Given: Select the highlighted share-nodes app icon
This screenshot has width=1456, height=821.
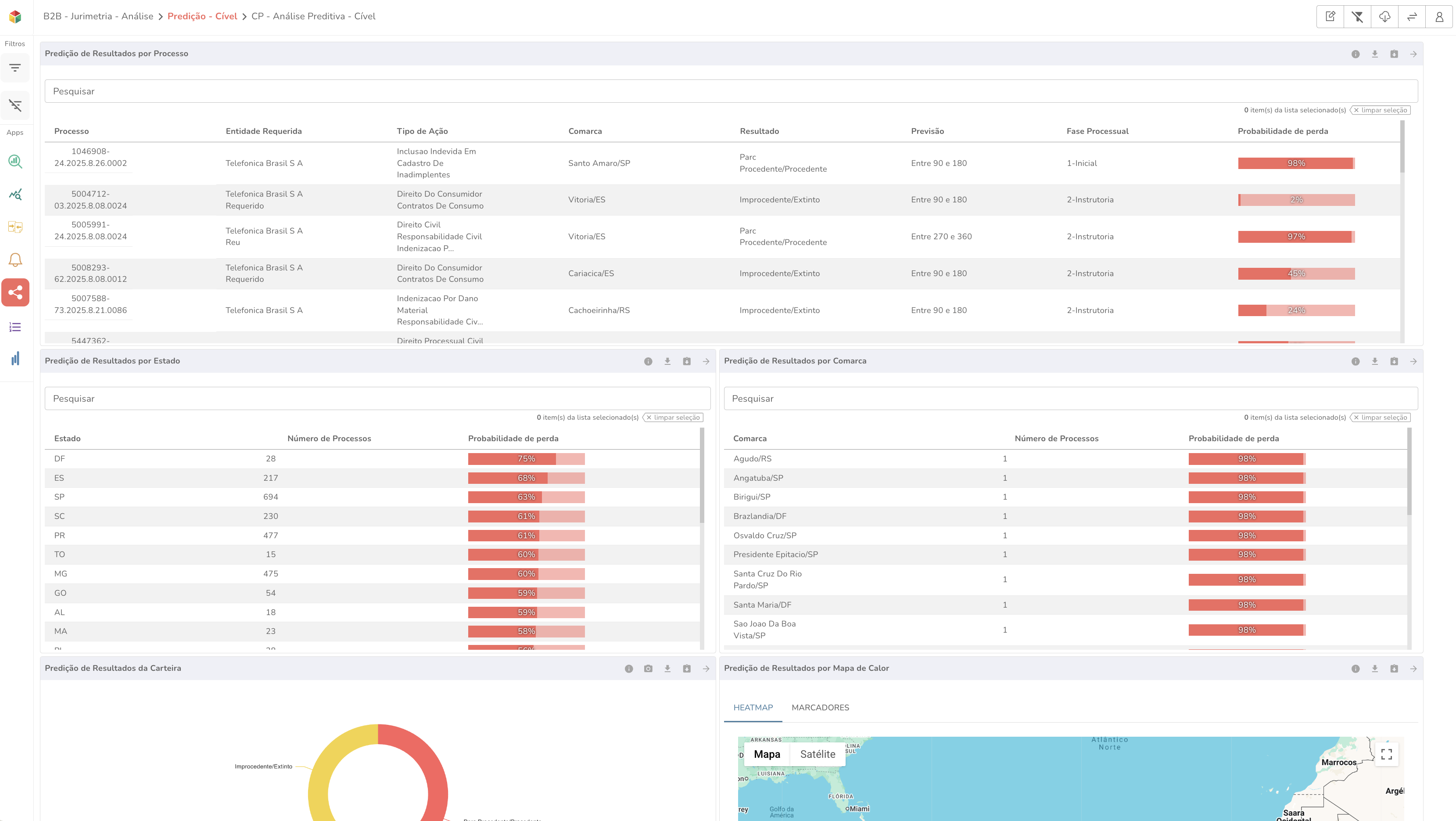Looking at the screenshot, I should point(15,292).
